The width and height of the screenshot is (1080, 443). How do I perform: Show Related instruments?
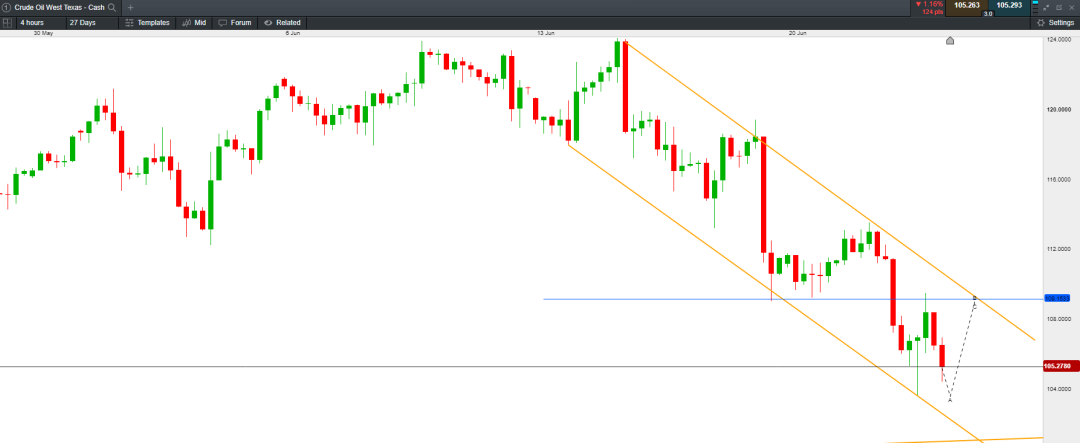pyautogui.click(x=282, y=22)
